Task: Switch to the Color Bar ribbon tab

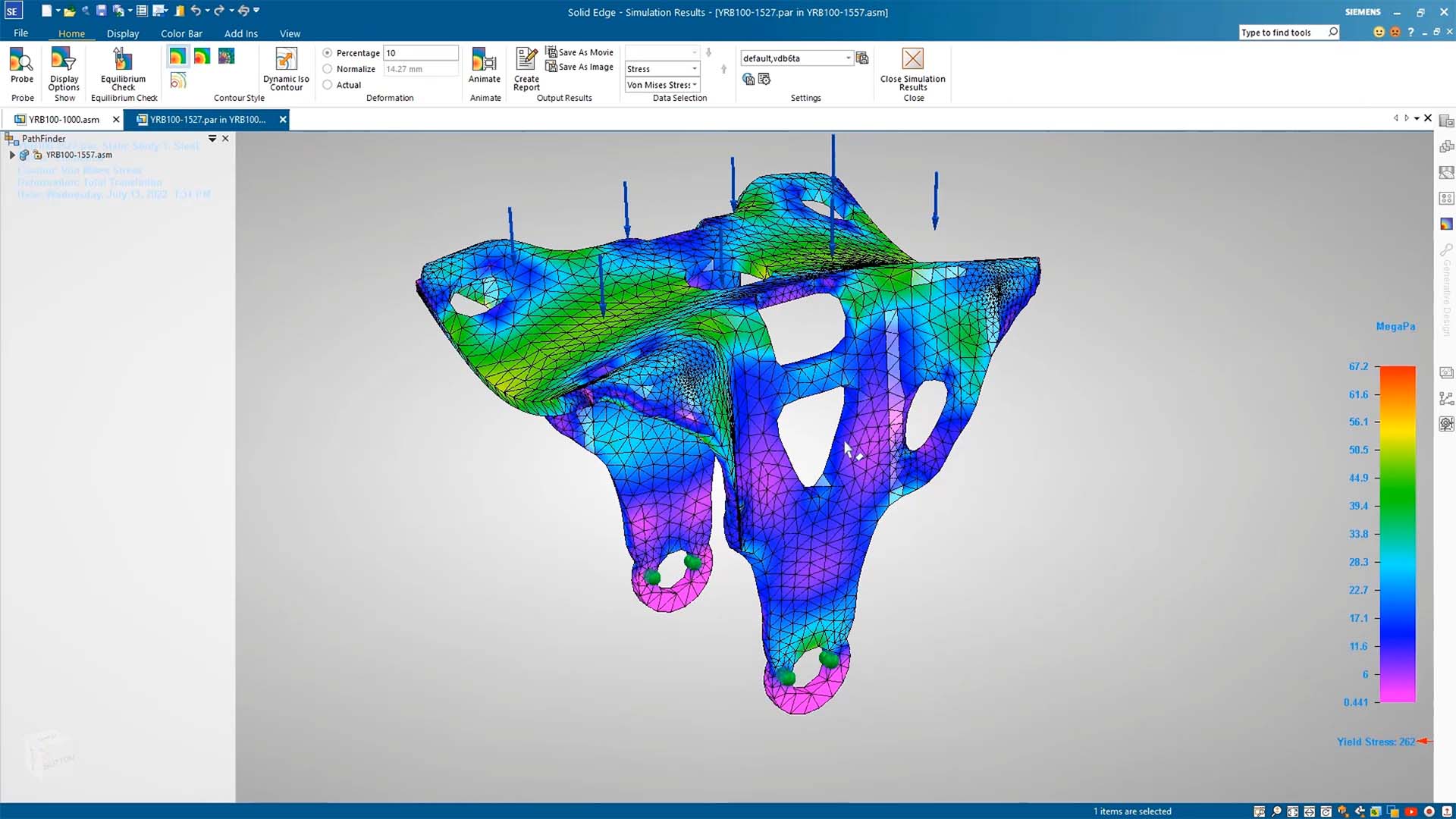Action: click(x=181, y=33)
